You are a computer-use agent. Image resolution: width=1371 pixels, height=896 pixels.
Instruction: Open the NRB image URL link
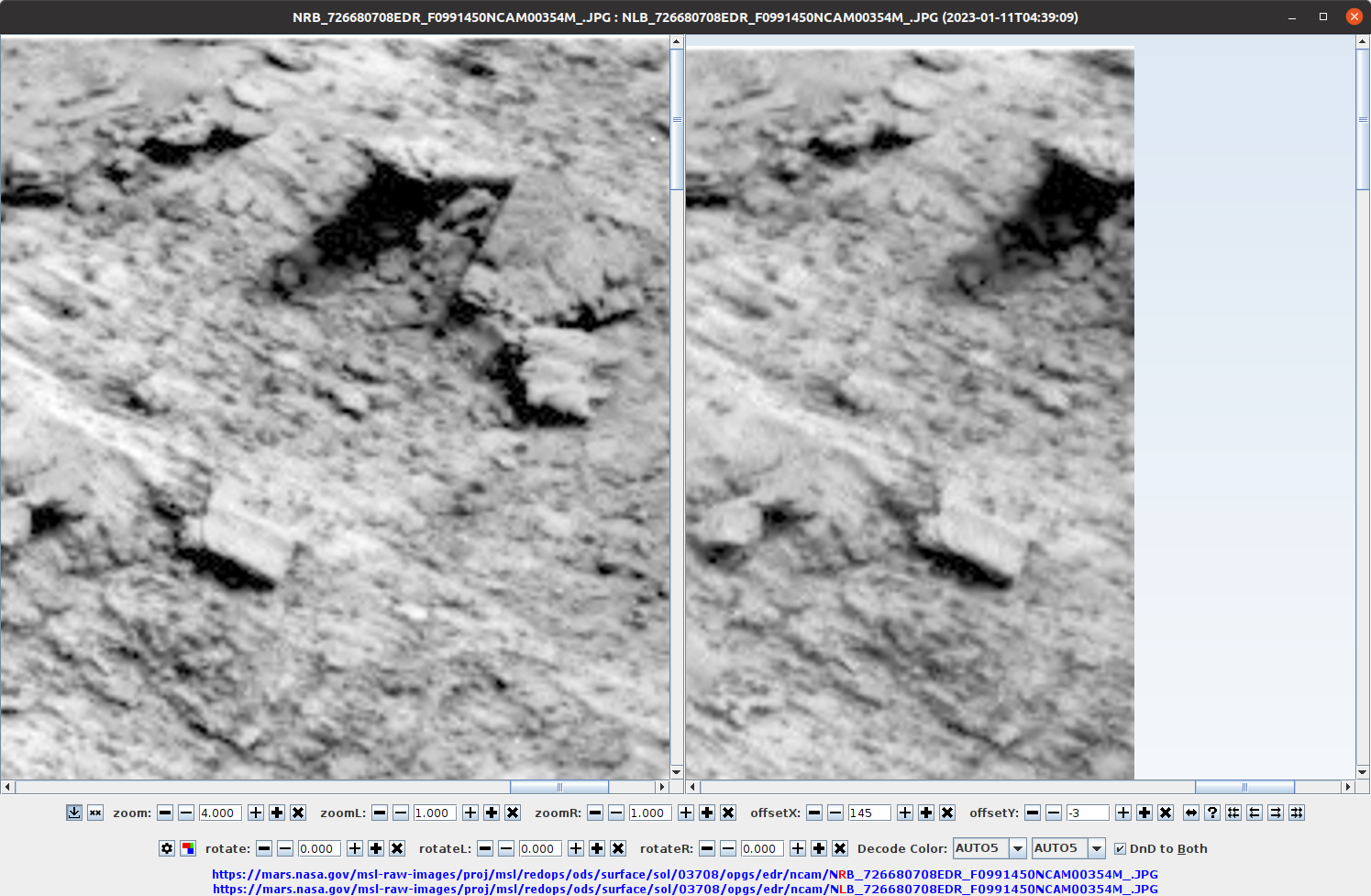(685, 874)
